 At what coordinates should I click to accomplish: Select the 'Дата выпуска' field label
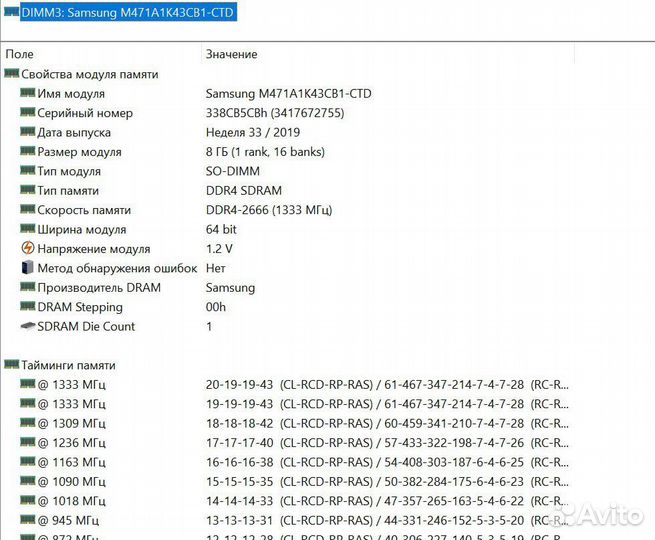[74, 132]
